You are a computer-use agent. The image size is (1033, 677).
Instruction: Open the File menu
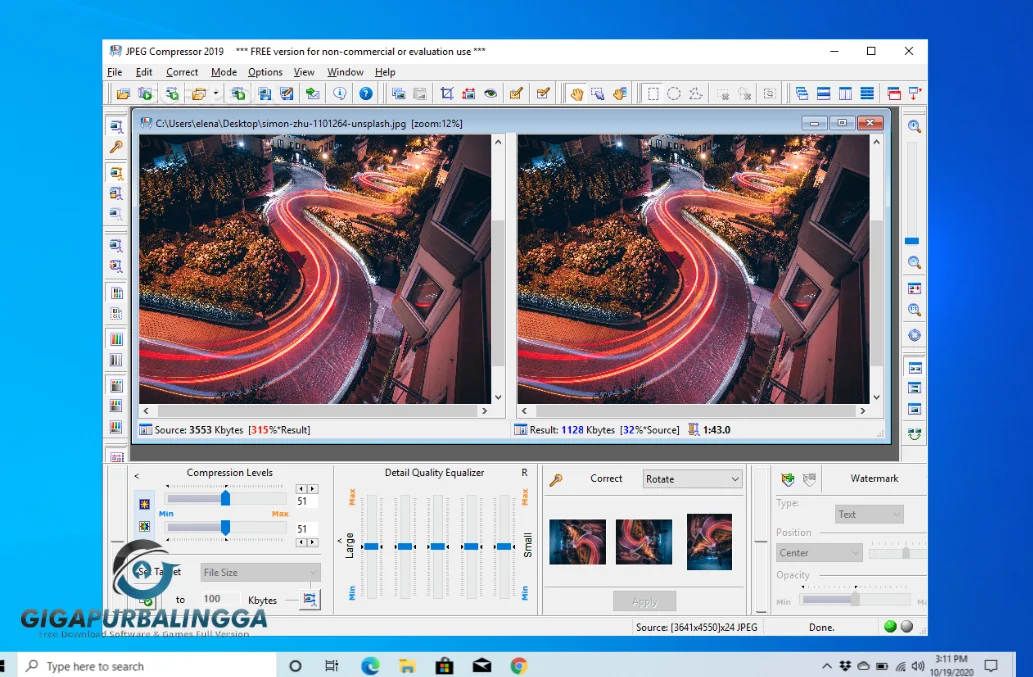coord(115,72)
